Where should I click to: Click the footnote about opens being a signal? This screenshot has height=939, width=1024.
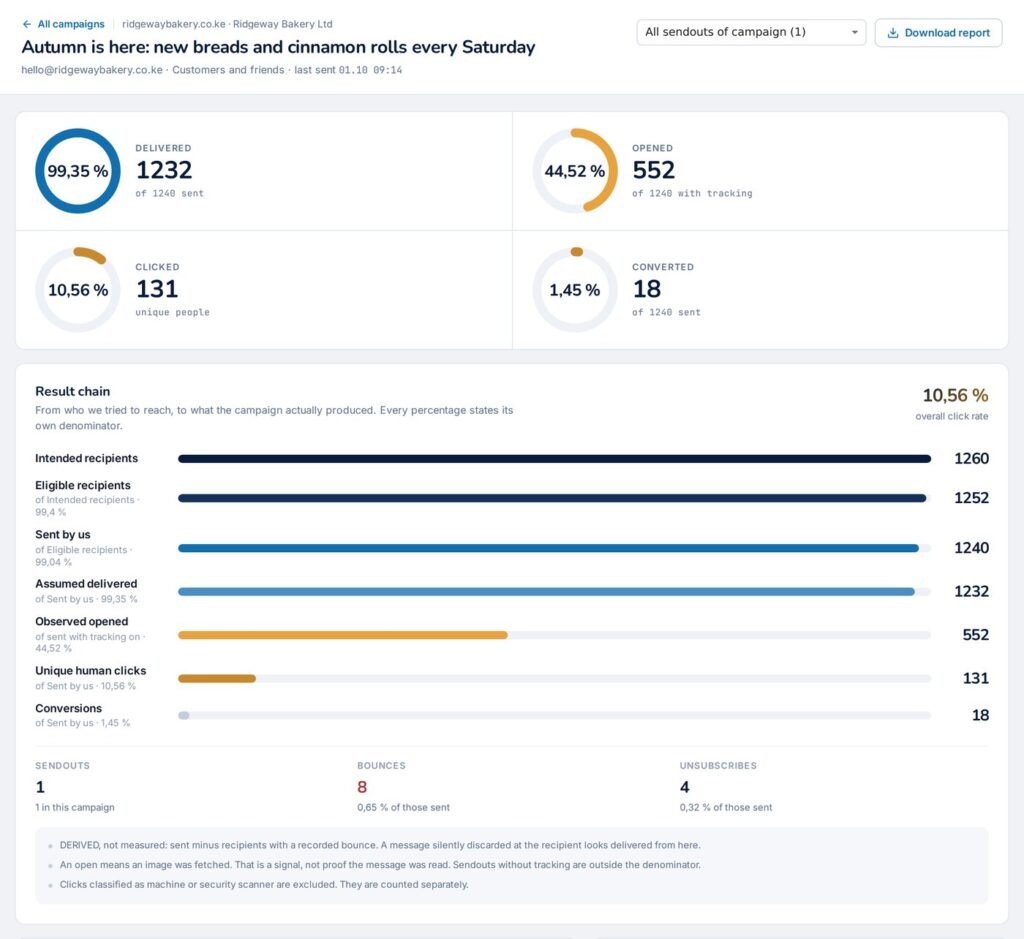tap(380, 865)
